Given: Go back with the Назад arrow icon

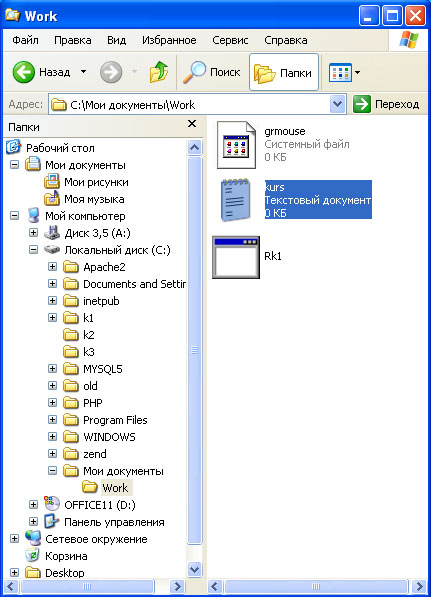Looking at the screenshot, I should tap(23, 72).
